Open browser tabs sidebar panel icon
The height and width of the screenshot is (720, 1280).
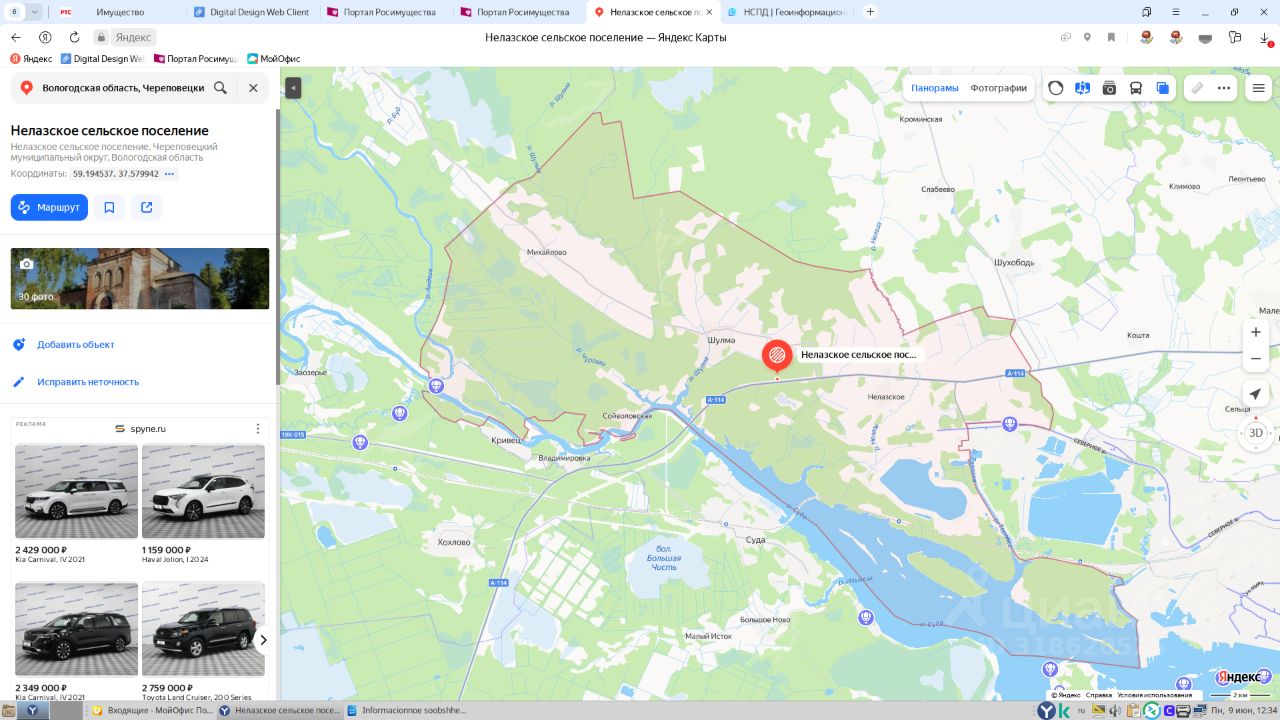pyautogui.click(x=1146, y=12)
